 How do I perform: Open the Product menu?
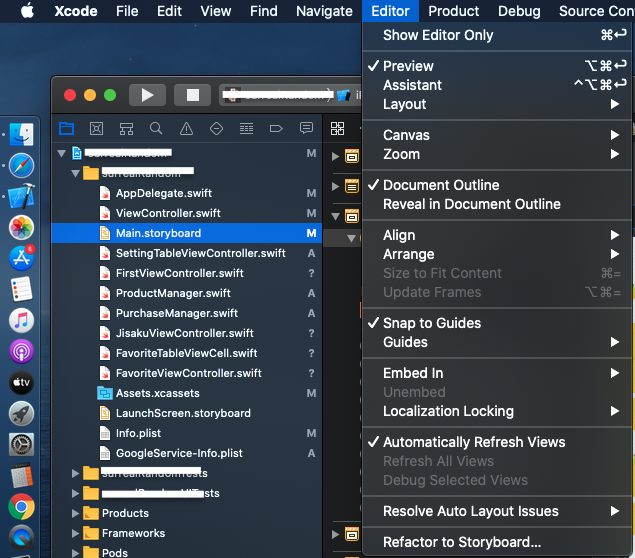point(454,11)
